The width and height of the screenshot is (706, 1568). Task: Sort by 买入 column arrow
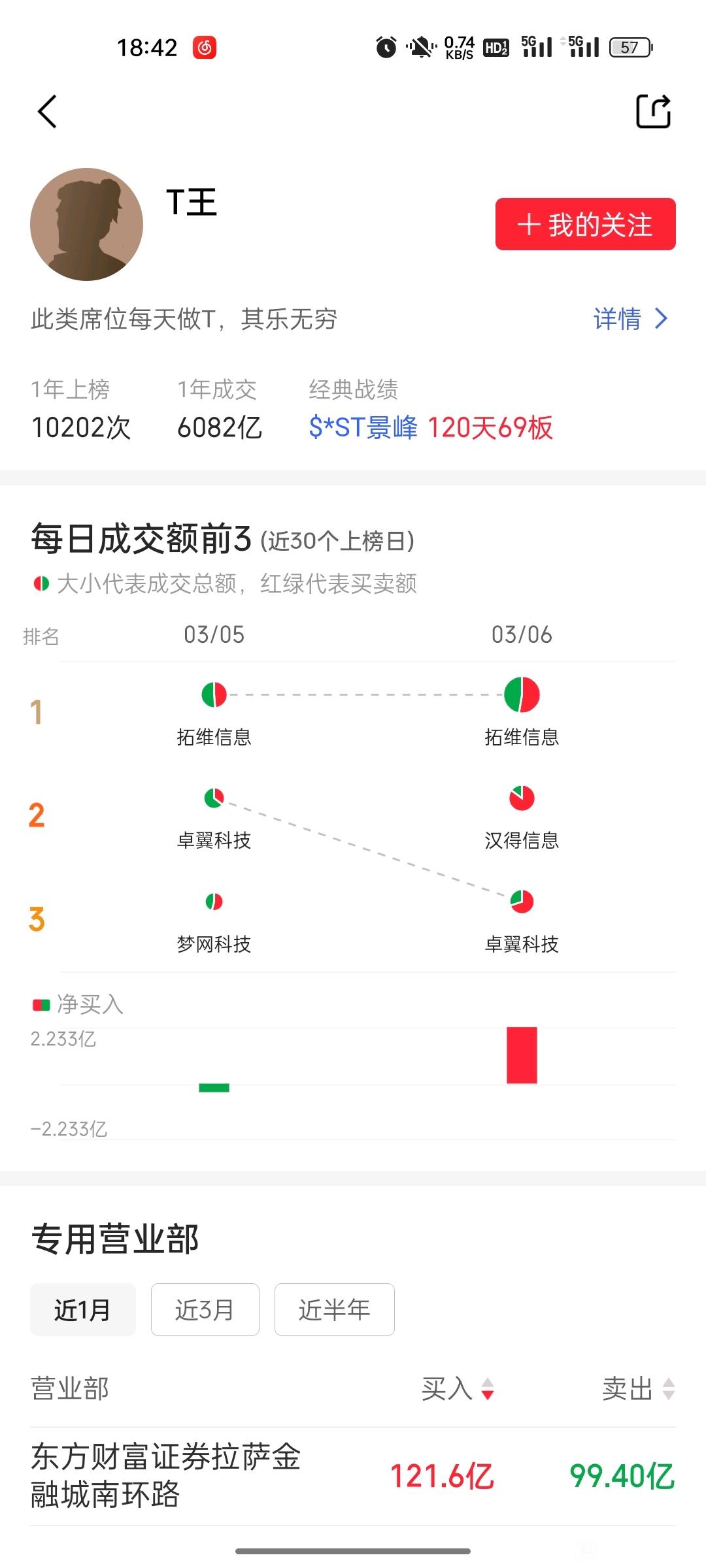[x=488, y=1389]
